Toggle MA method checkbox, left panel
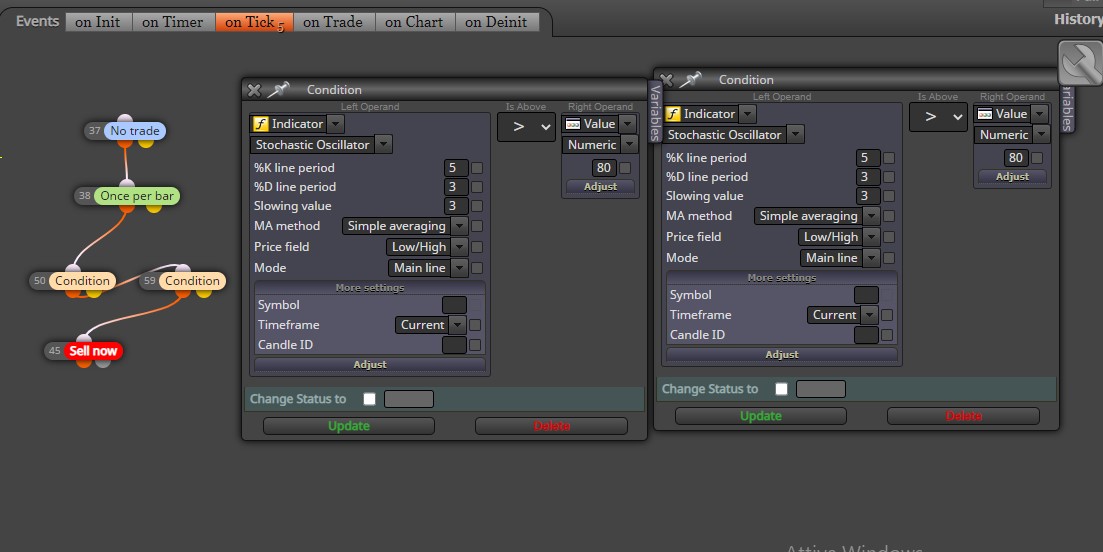 477,226
